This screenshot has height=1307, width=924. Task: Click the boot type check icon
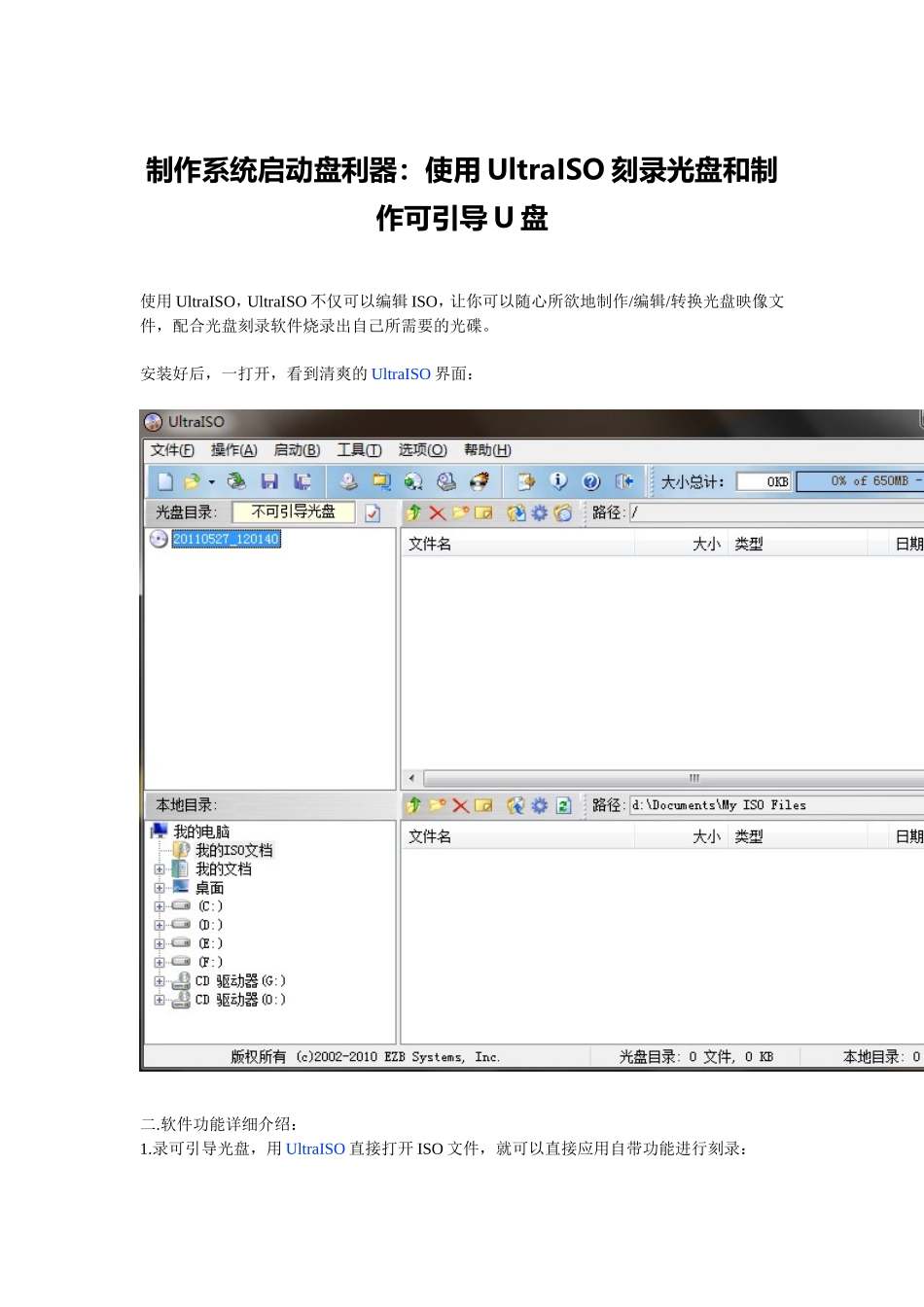(x=373, y=512)
